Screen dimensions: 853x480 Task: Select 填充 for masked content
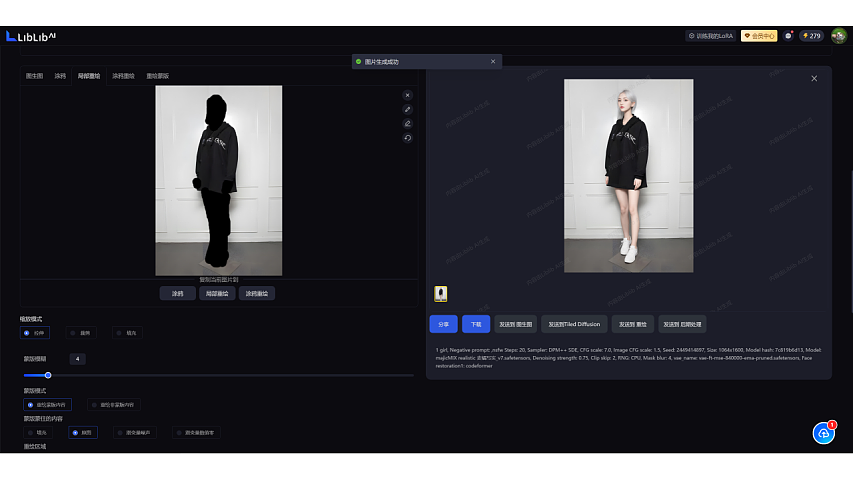point(38,433)
